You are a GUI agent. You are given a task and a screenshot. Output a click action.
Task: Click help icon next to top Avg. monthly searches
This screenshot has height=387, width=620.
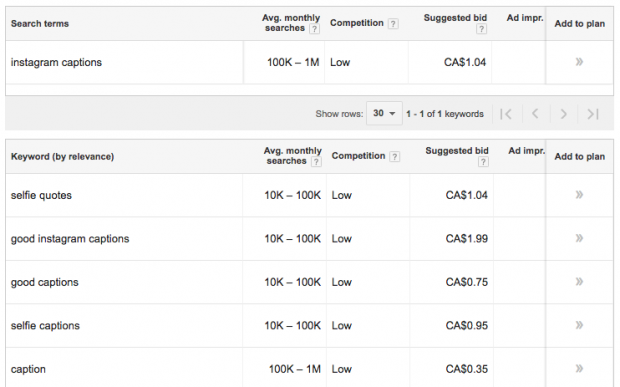click(x=314, y=29)
